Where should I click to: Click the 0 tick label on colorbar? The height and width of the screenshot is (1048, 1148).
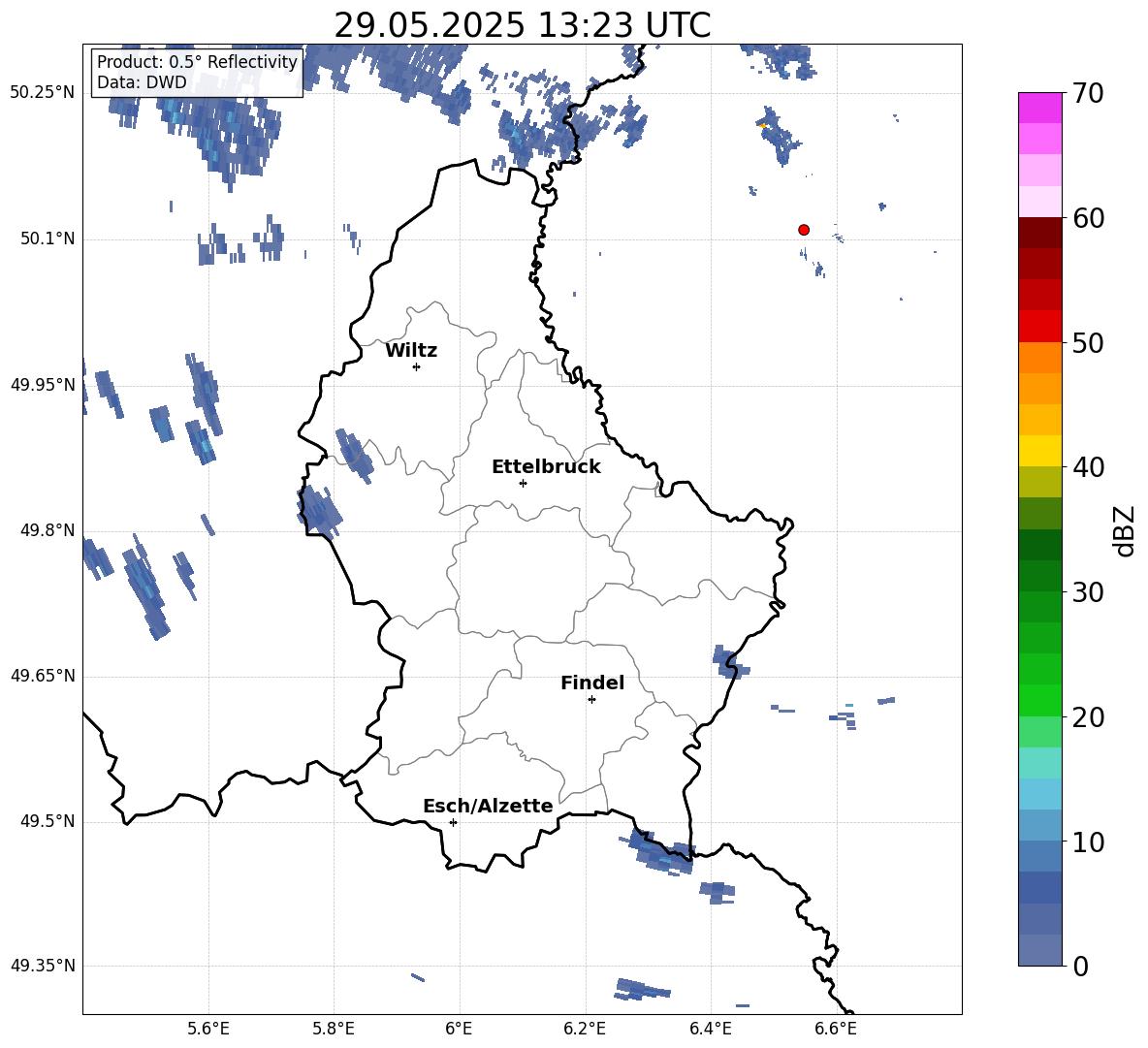(1081, 966)
